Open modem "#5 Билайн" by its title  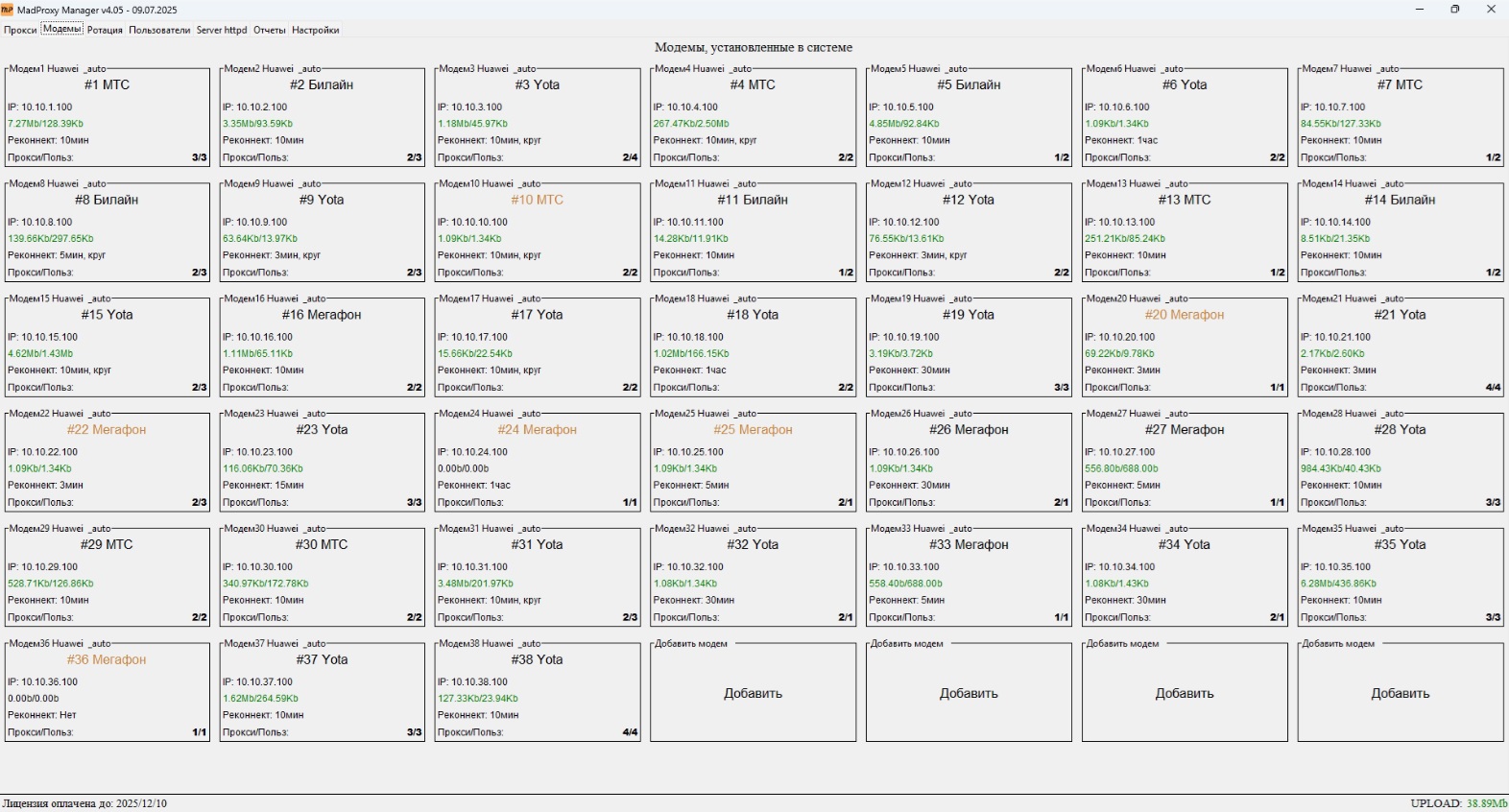tap(969, 84)
